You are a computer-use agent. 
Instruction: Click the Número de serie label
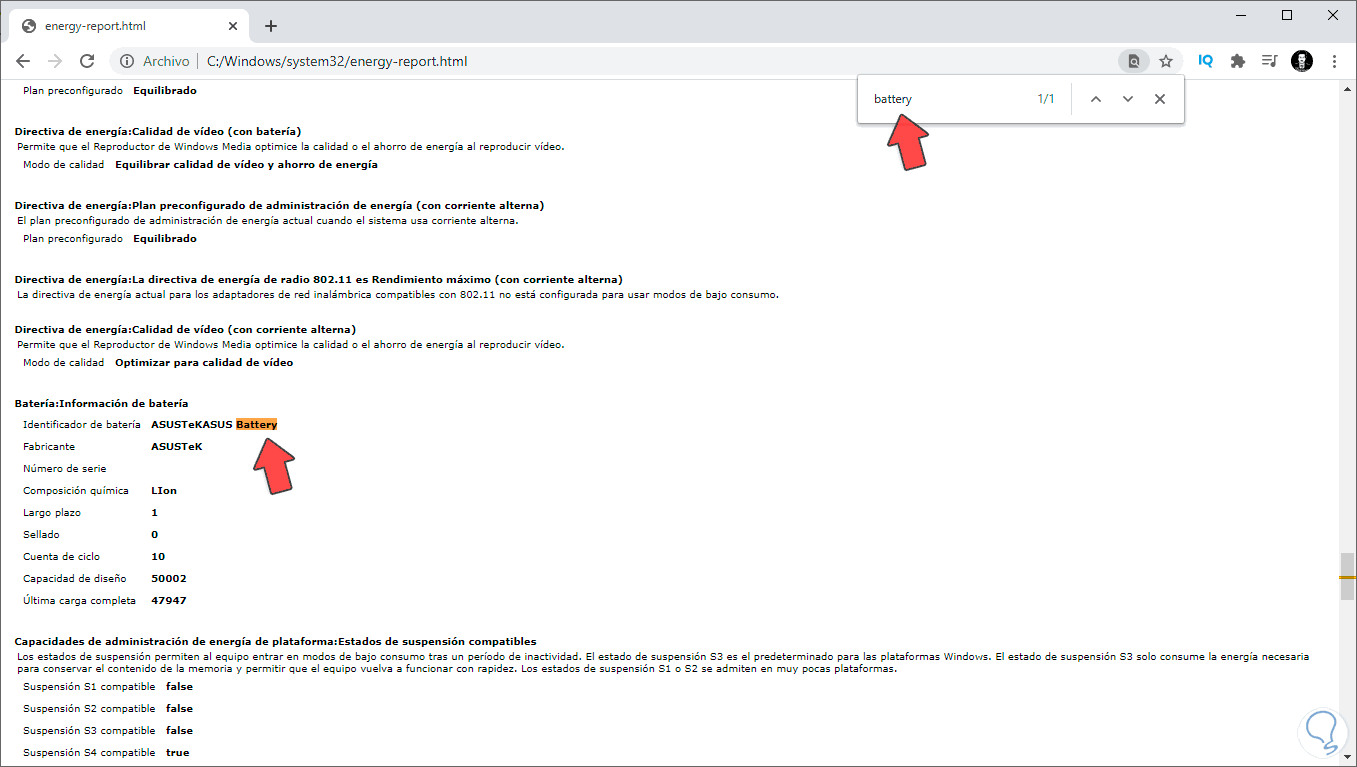click(64, 469)
